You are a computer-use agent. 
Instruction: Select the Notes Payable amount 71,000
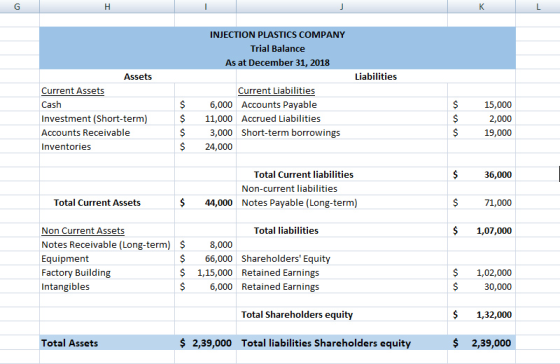(481, 203)
